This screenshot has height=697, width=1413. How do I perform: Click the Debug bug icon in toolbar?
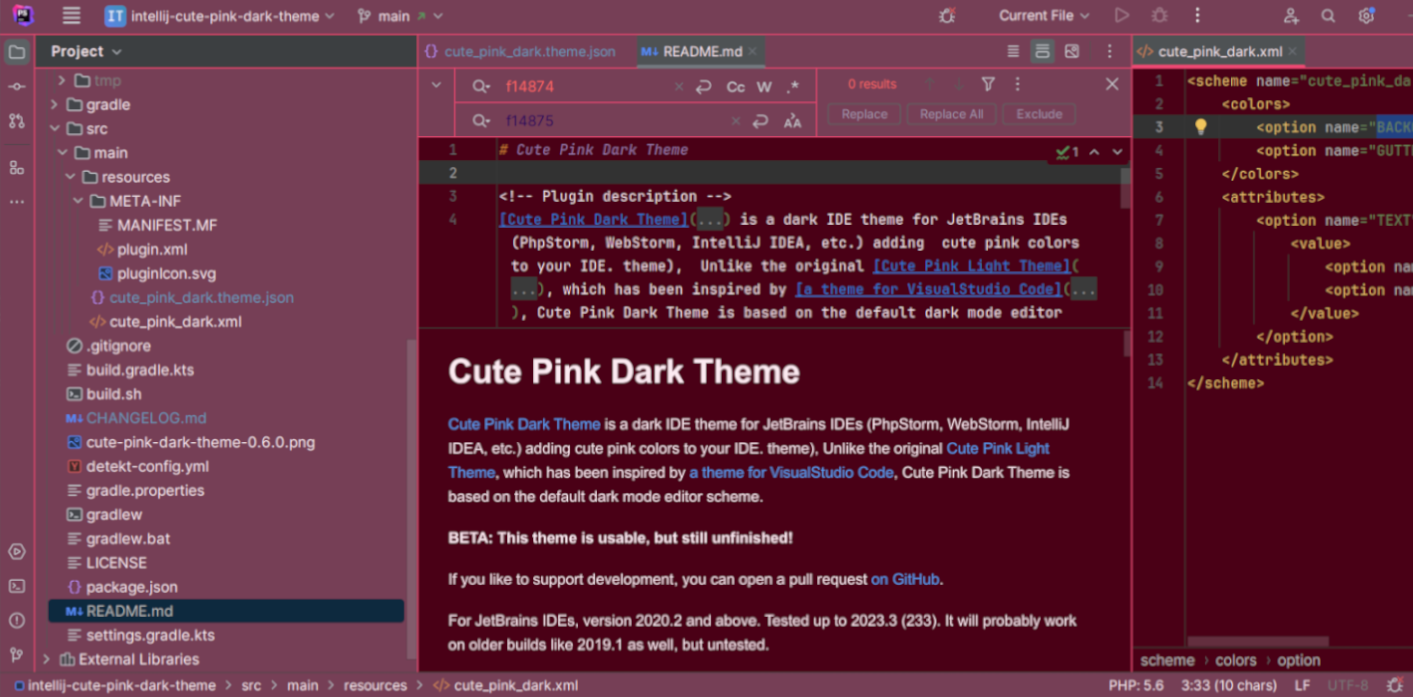point(1159,16)
